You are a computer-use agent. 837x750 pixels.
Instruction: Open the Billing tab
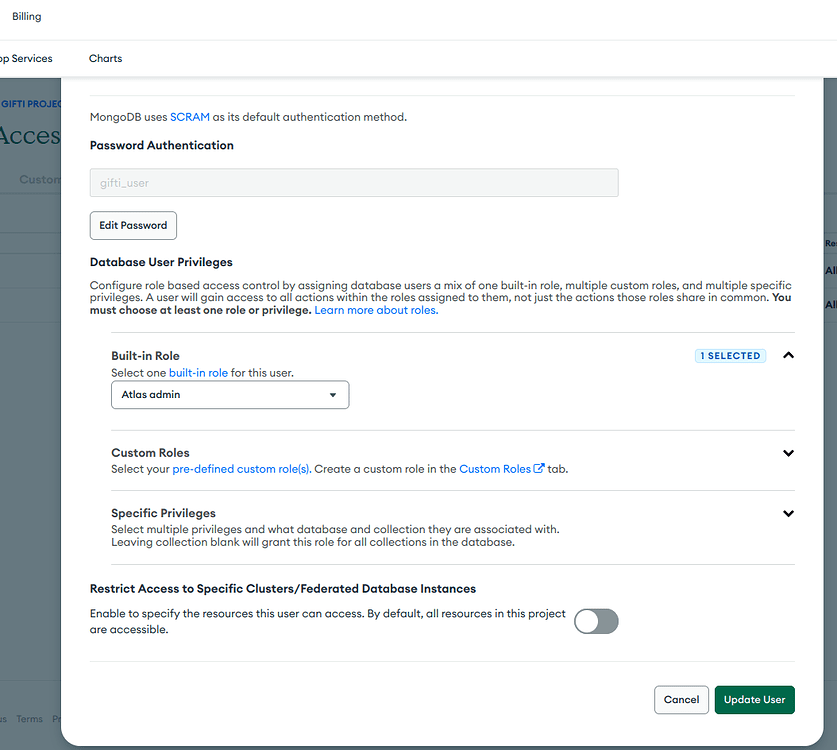pos(27,17)
